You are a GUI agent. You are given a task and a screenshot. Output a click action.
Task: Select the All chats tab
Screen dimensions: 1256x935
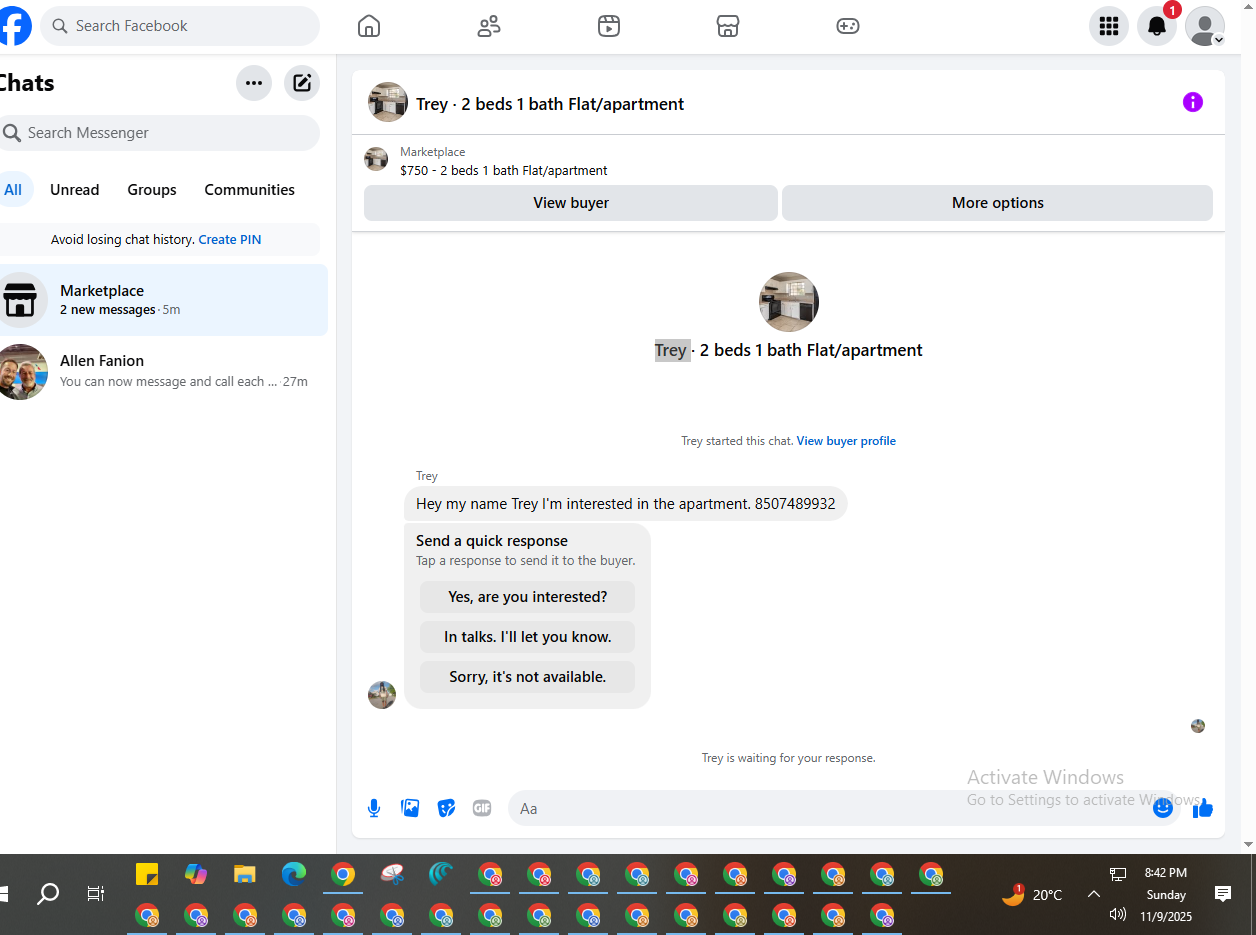click(13, 190)
